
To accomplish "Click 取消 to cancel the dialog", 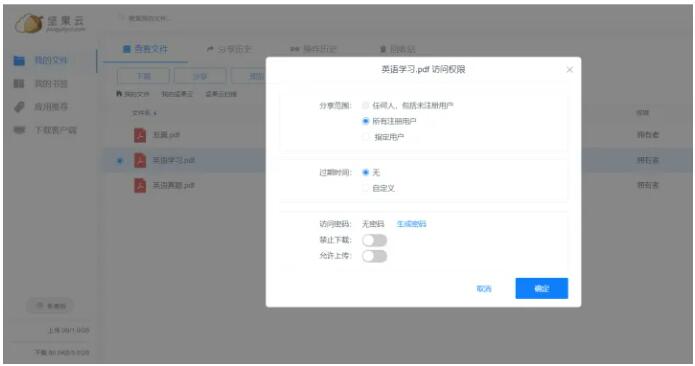I will tap(484, 289).
